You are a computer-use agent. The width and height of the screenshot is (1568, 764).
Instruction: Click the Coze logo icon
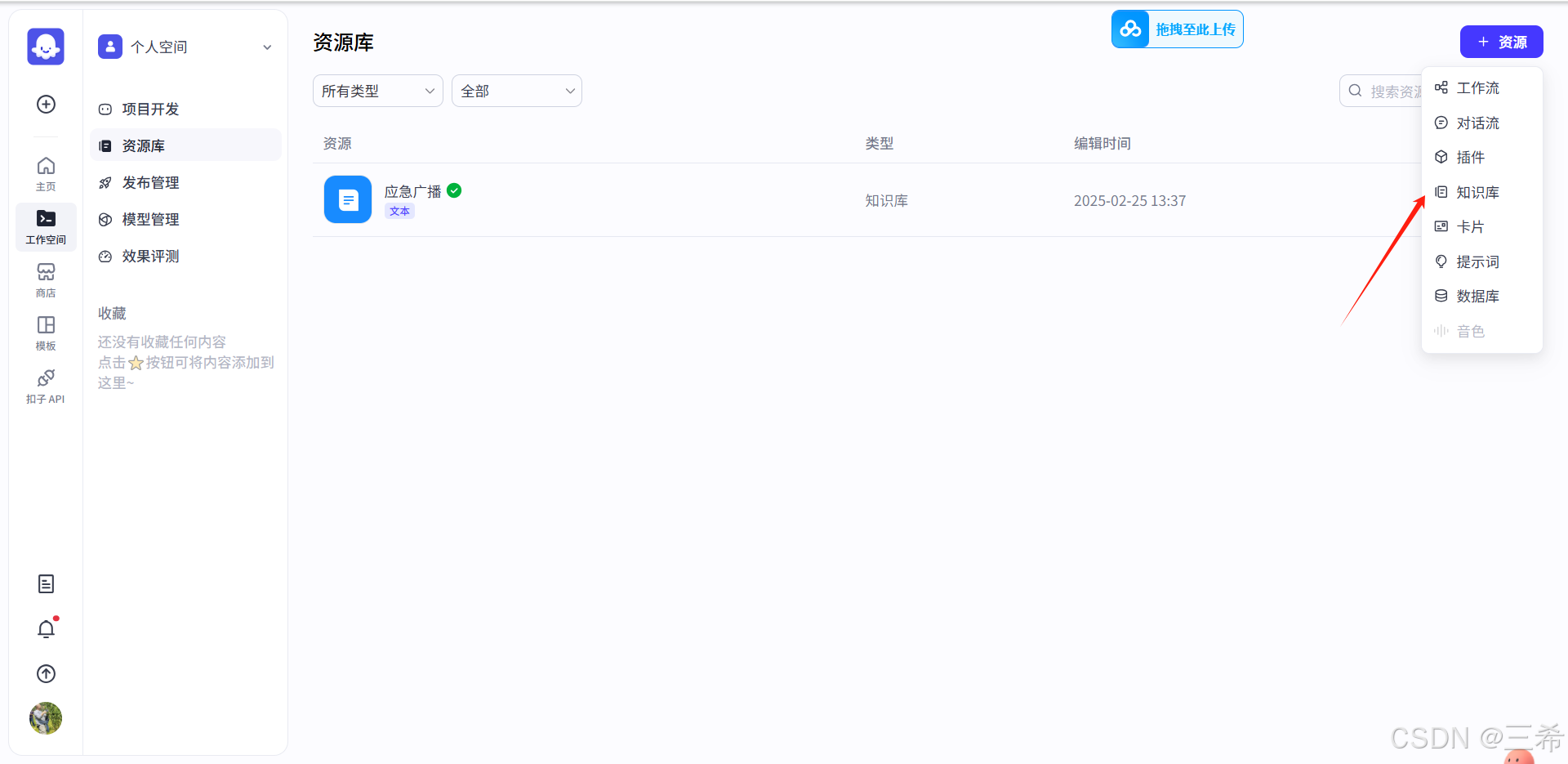pos(46,47)
